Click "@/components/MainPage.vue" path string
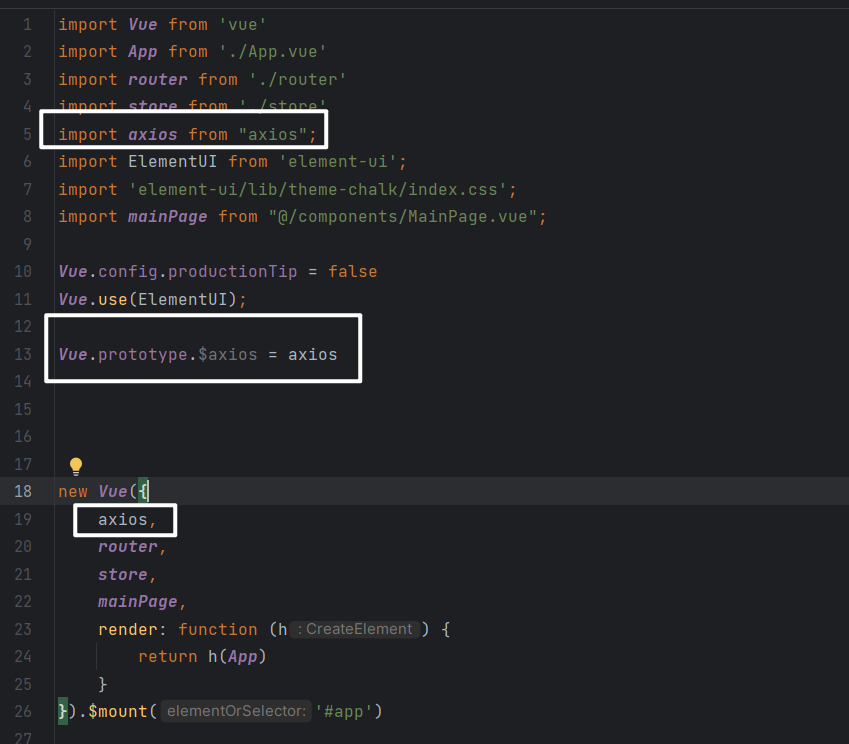Viewport: 849px width, 744px height. coord(402,217)
